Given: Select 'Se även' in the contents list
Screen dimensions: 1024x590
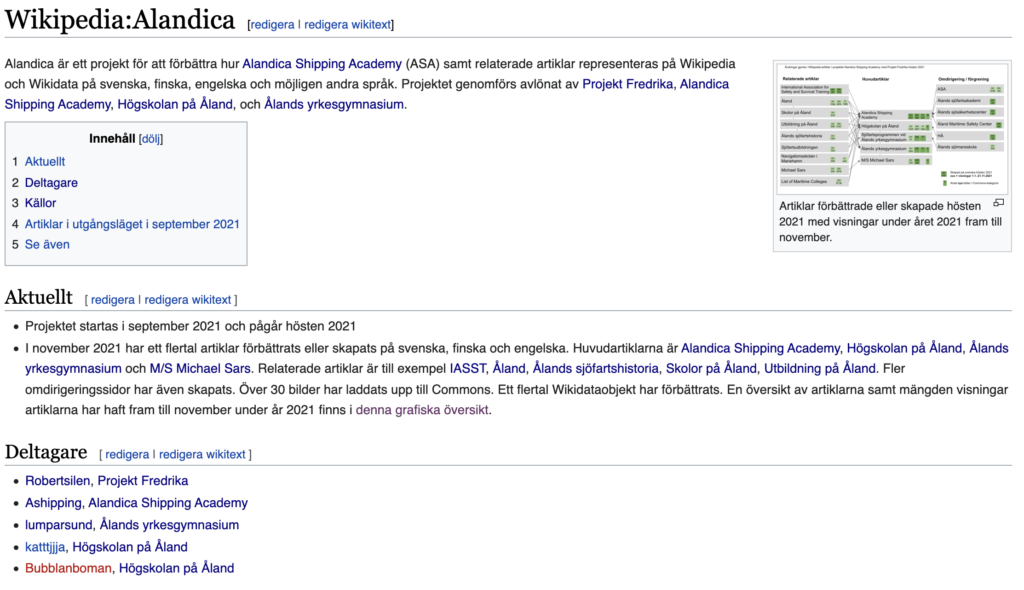Looking at the screenshot, I should pyautogui.click(x=47, y=244).
